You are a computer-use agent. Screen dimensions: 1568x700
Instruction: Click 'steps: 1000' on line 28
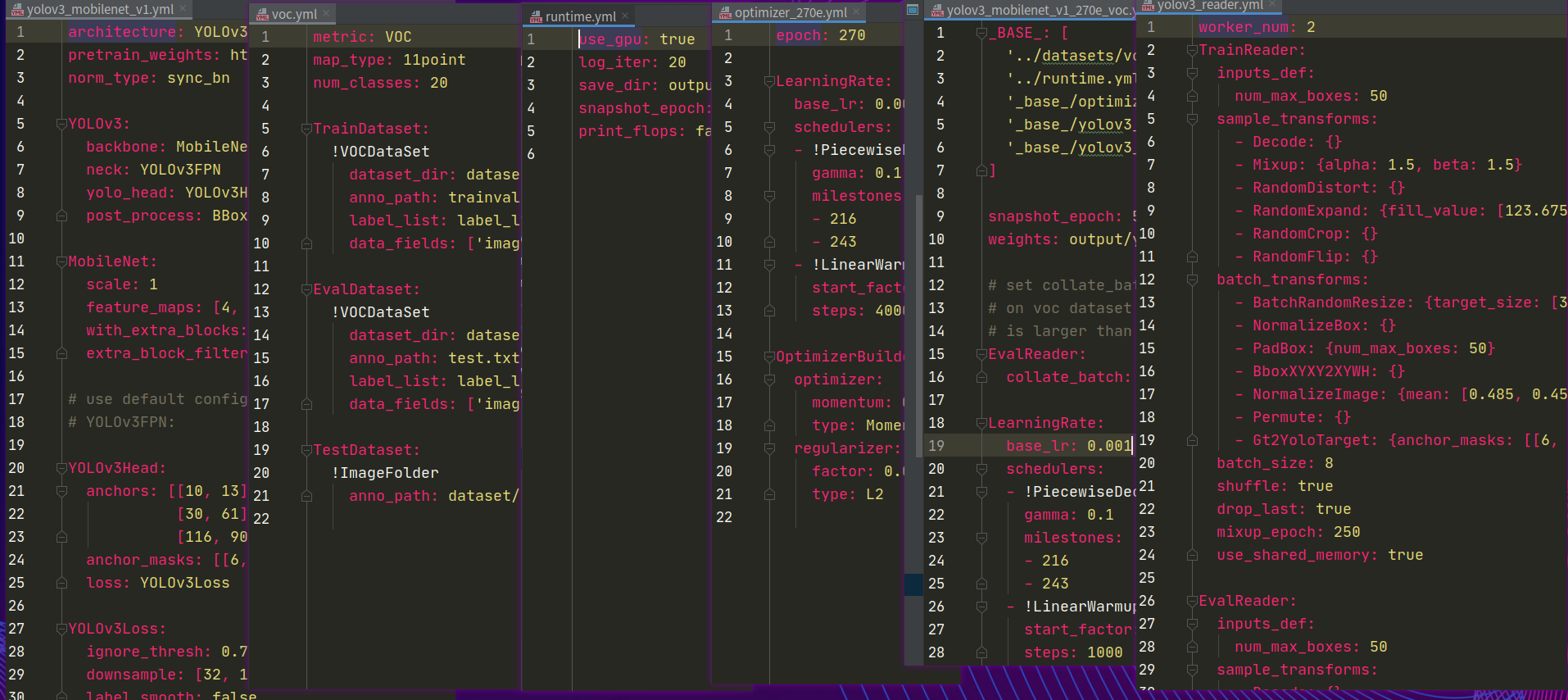click(x=1073, y=652)
